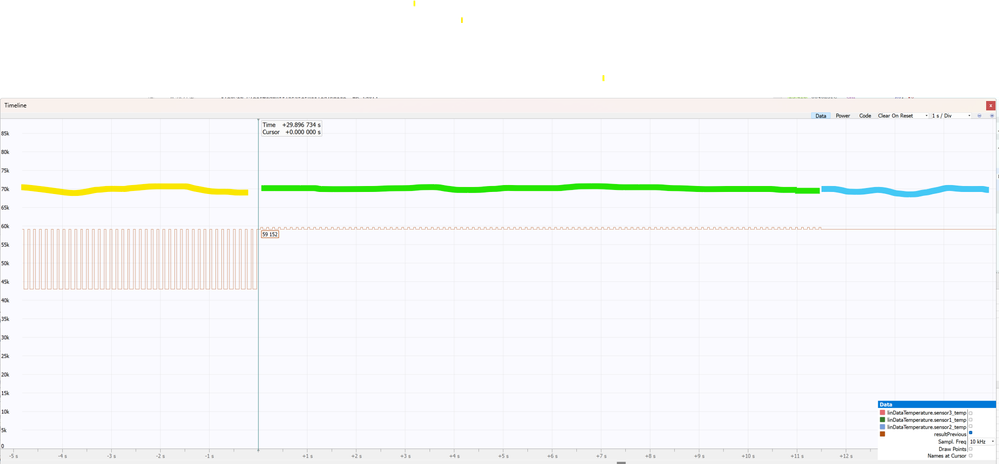Click the sensor2_temp blue color swatch

(x=882, y=426)
